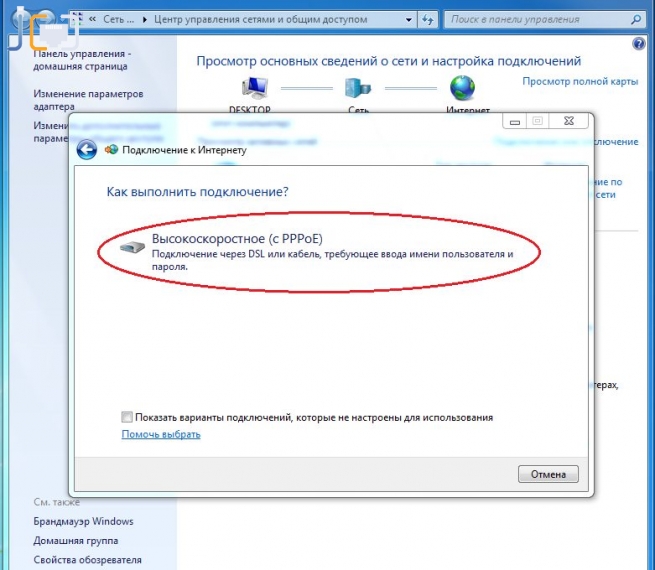Open Домашняя группа link
The height and width of the screenshot is (570, 655).
point(76,540)
